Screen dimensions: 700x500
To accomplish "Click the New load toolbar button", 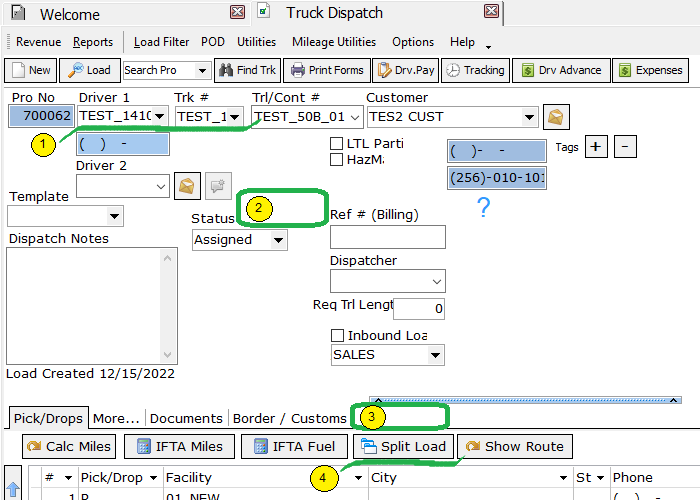I will pos(29,70).
